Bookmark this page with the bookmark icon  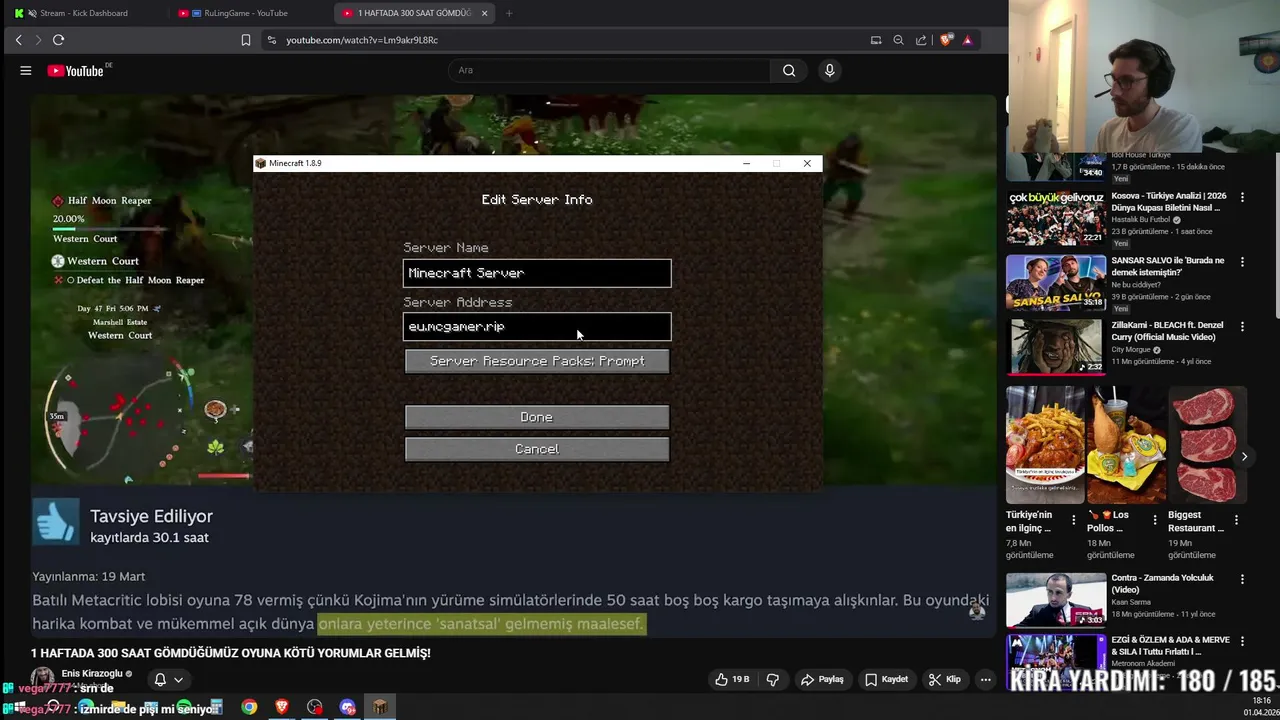tap(245, 40)
